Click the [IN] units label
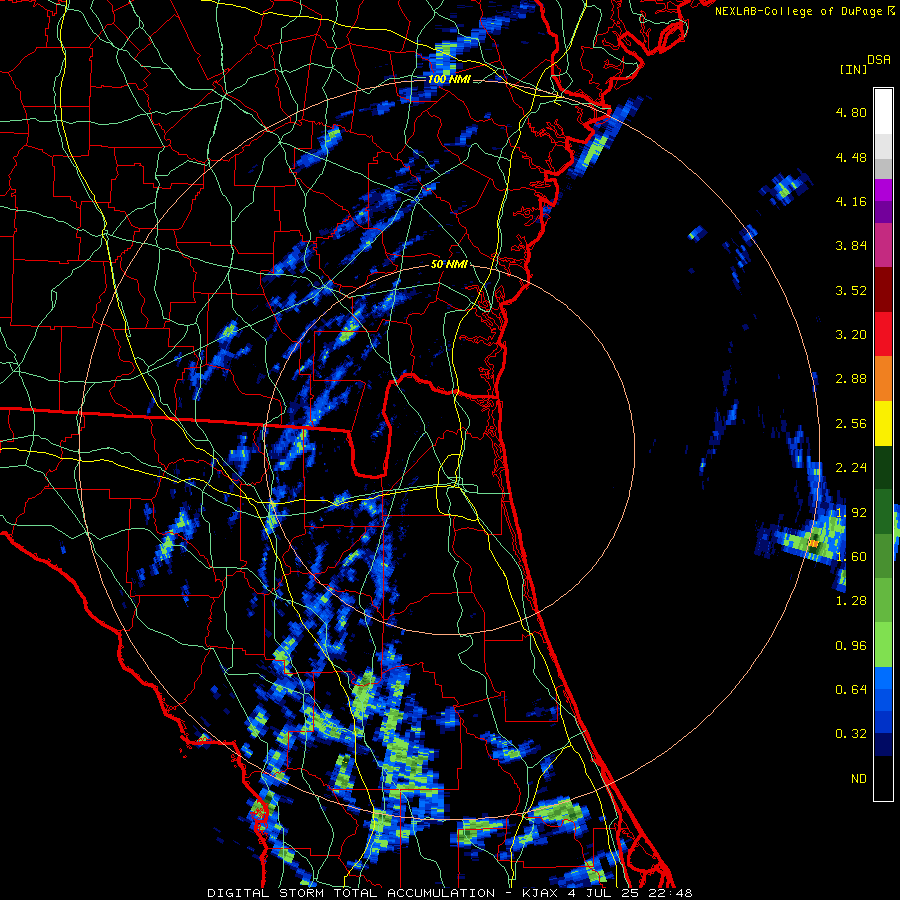Screen dimensions: 900x900 (853, 69)
